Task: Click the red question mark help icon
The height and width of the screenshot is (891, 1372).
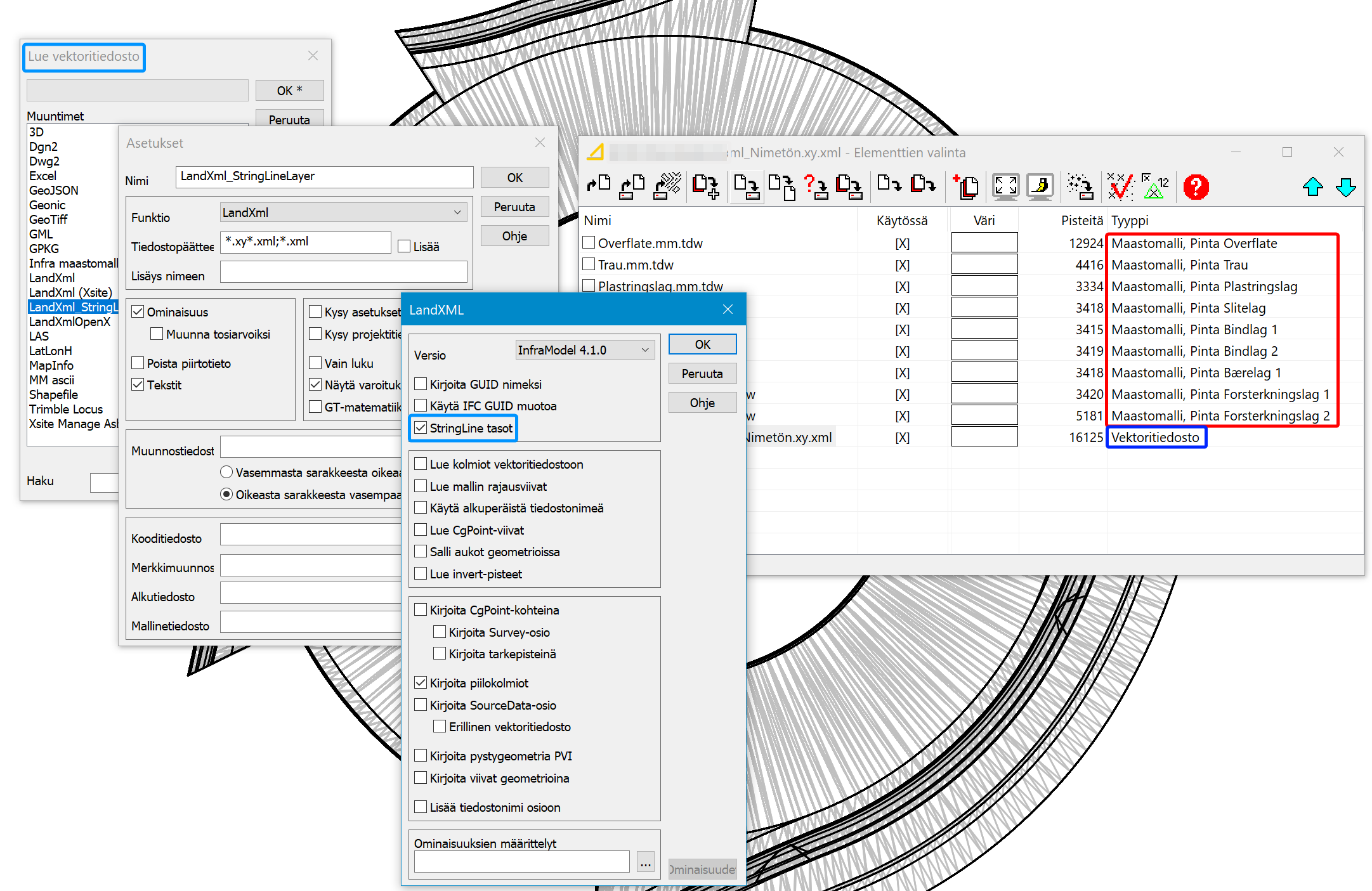Action: tap(1196, 187)
